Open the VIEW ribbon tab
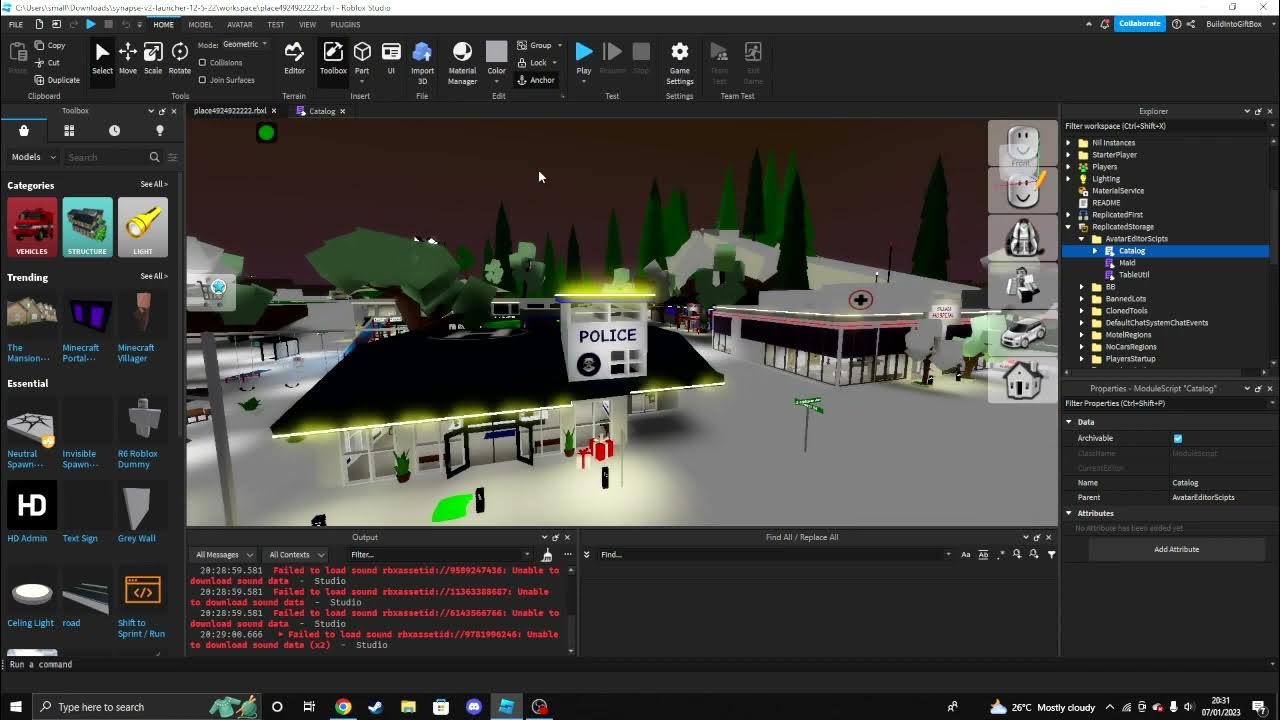The image size is (1280, 720). (308, 24)
